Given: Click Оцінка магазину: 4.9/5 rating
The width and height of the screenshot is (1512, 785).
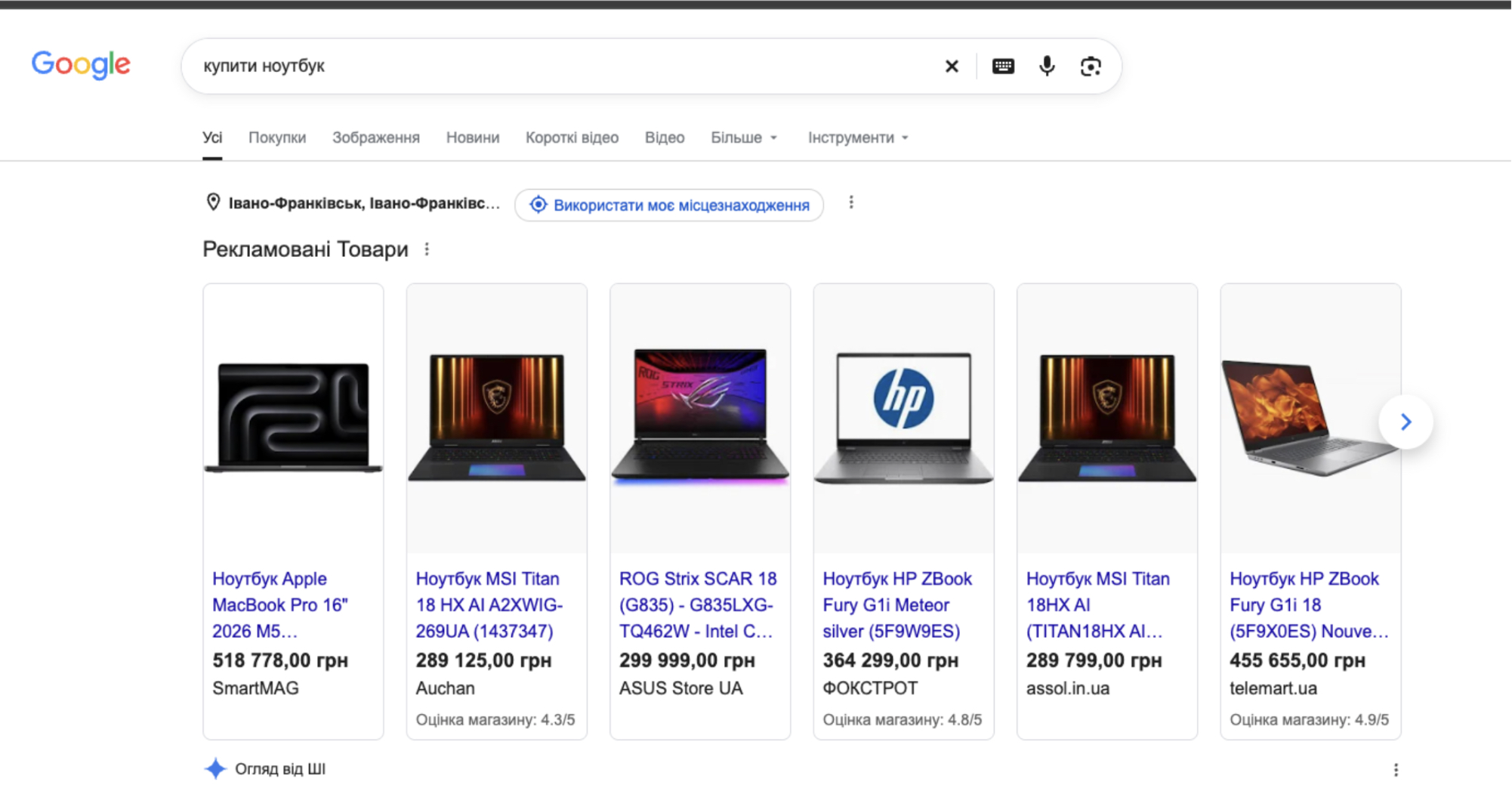Looking at the screenshot, I should (x=1310, y=719).
